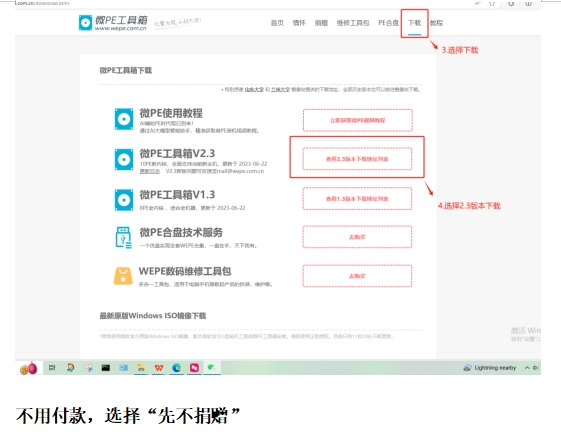The image size is (561, 432).
Task: Expand the system tray hidden icons chevron
Action: click(527, 368)
